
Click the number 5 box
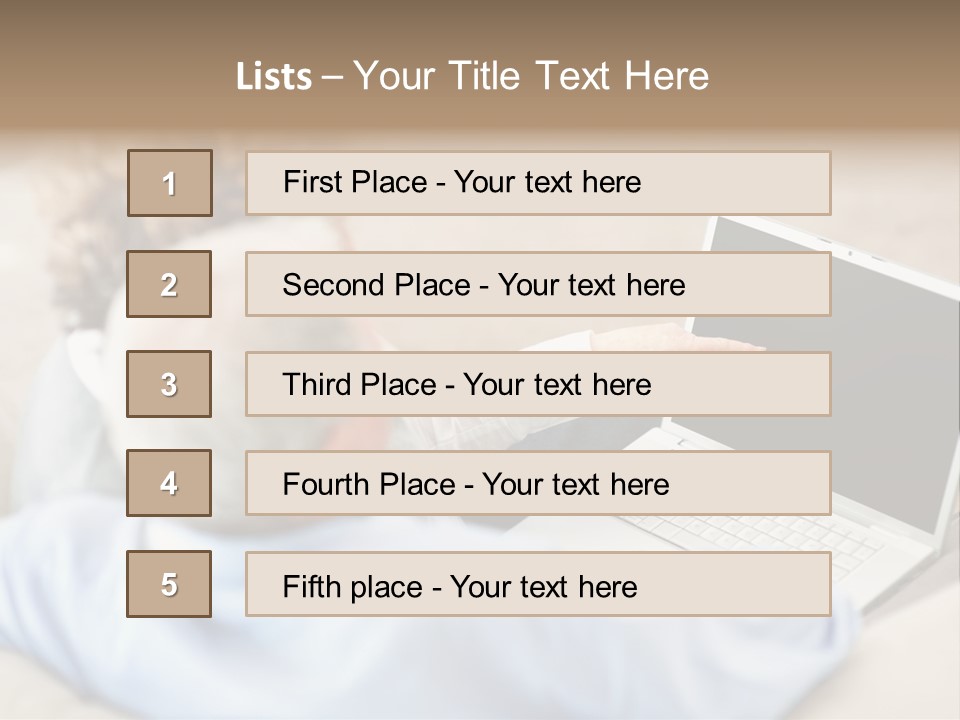click(169, 584)
